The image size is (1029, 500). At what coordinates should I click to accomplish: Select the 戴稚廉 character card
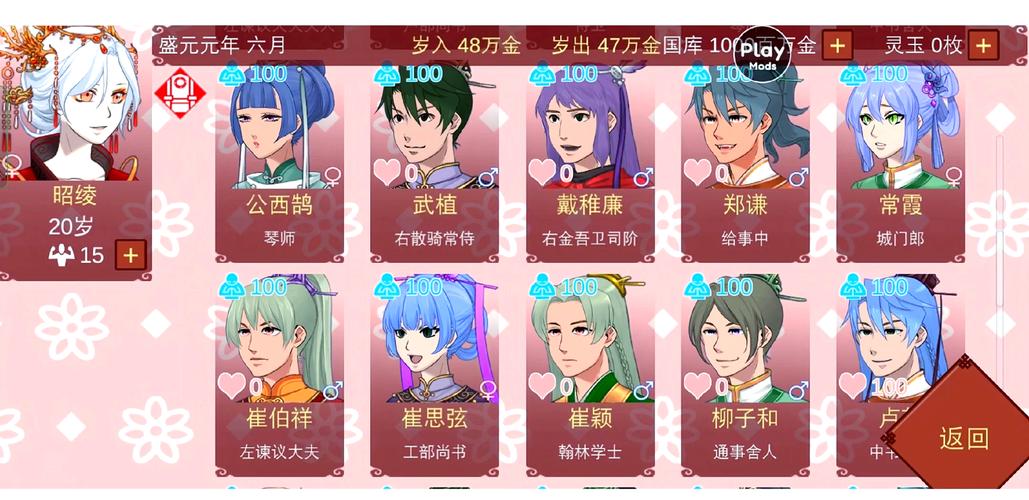(590, 161)
